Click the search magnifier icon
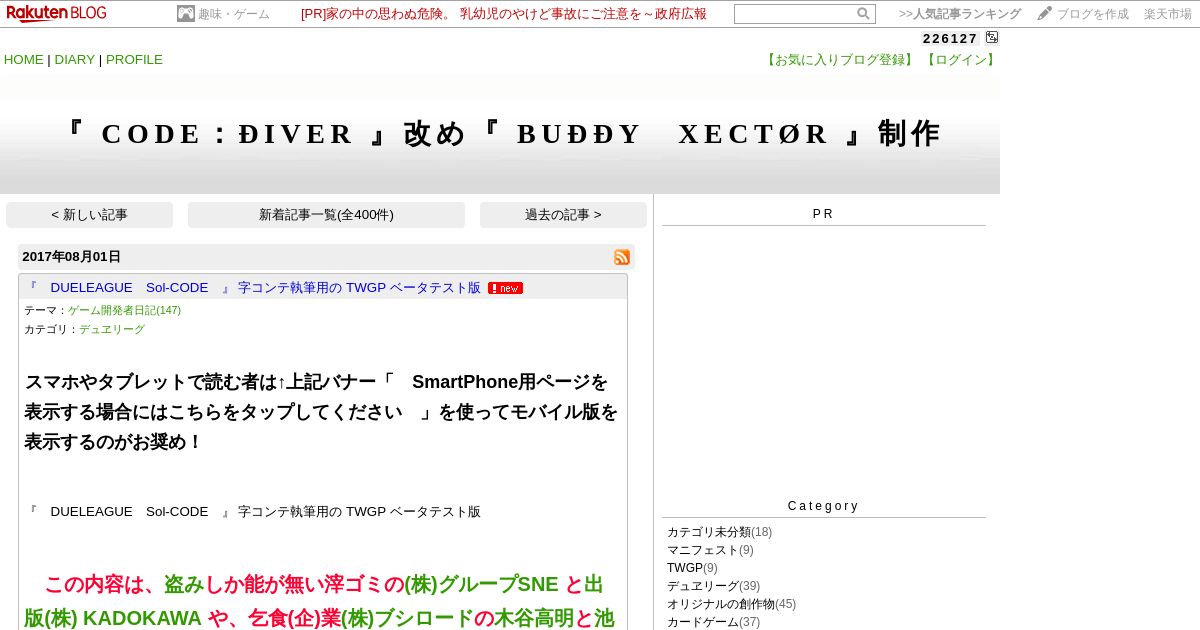The height and width of the screenshot is (630, 1200). click(863, 14)
